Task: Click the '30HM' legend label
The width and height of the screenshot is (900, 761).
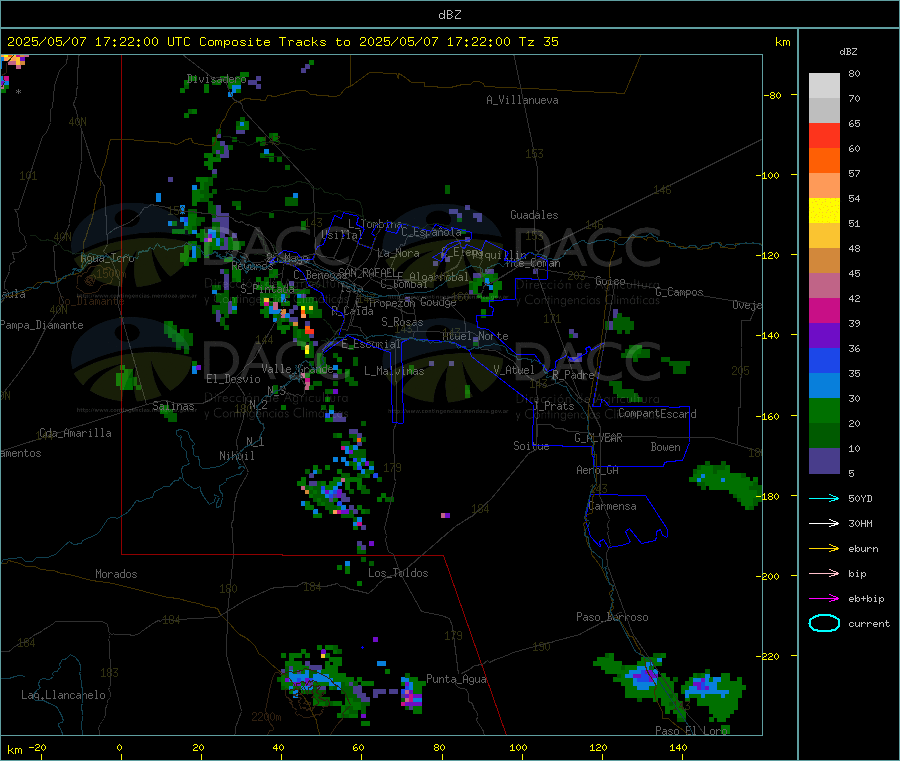Action: tap(860, 523)
